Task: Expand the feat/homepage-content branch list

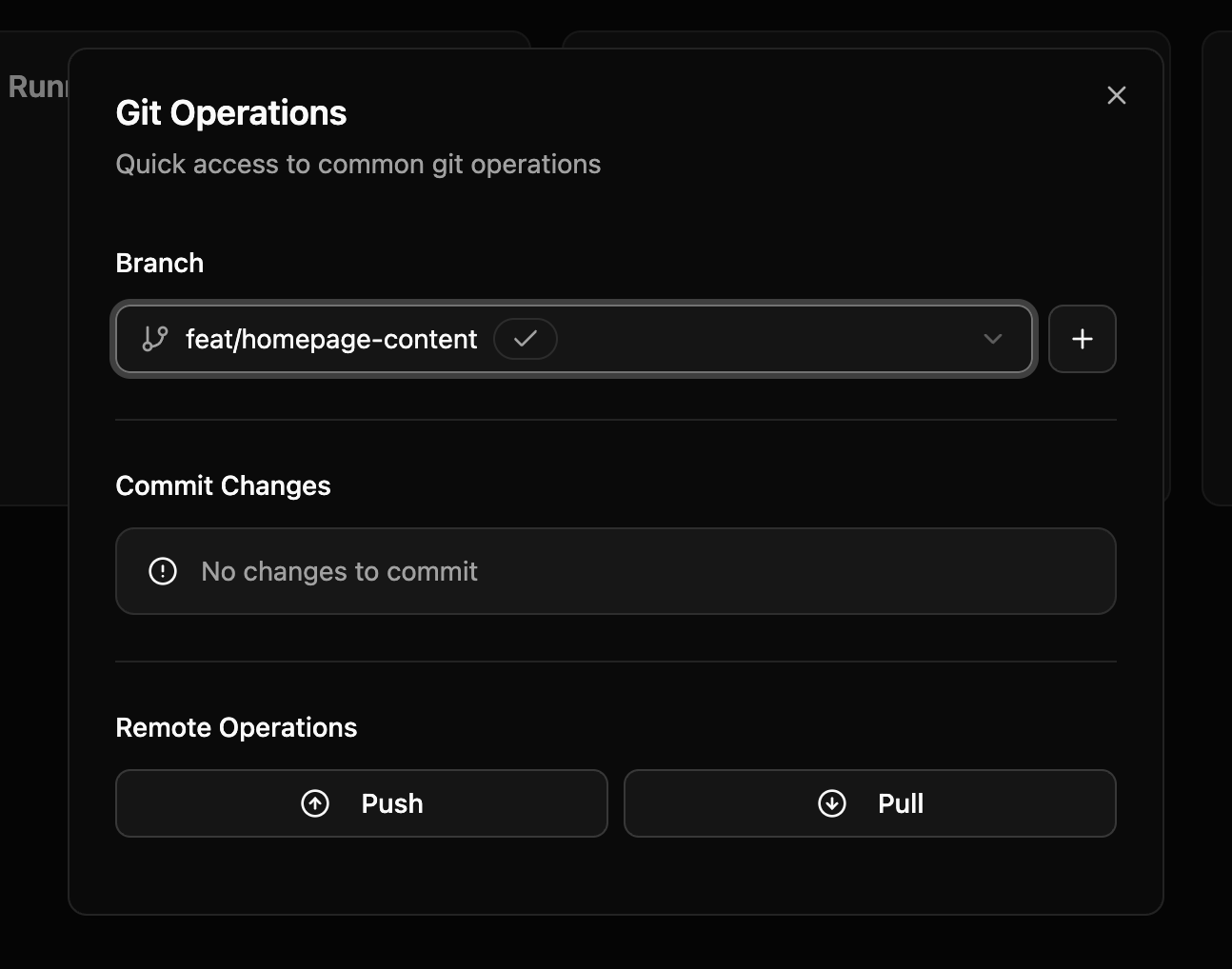Action: [993, 339]
